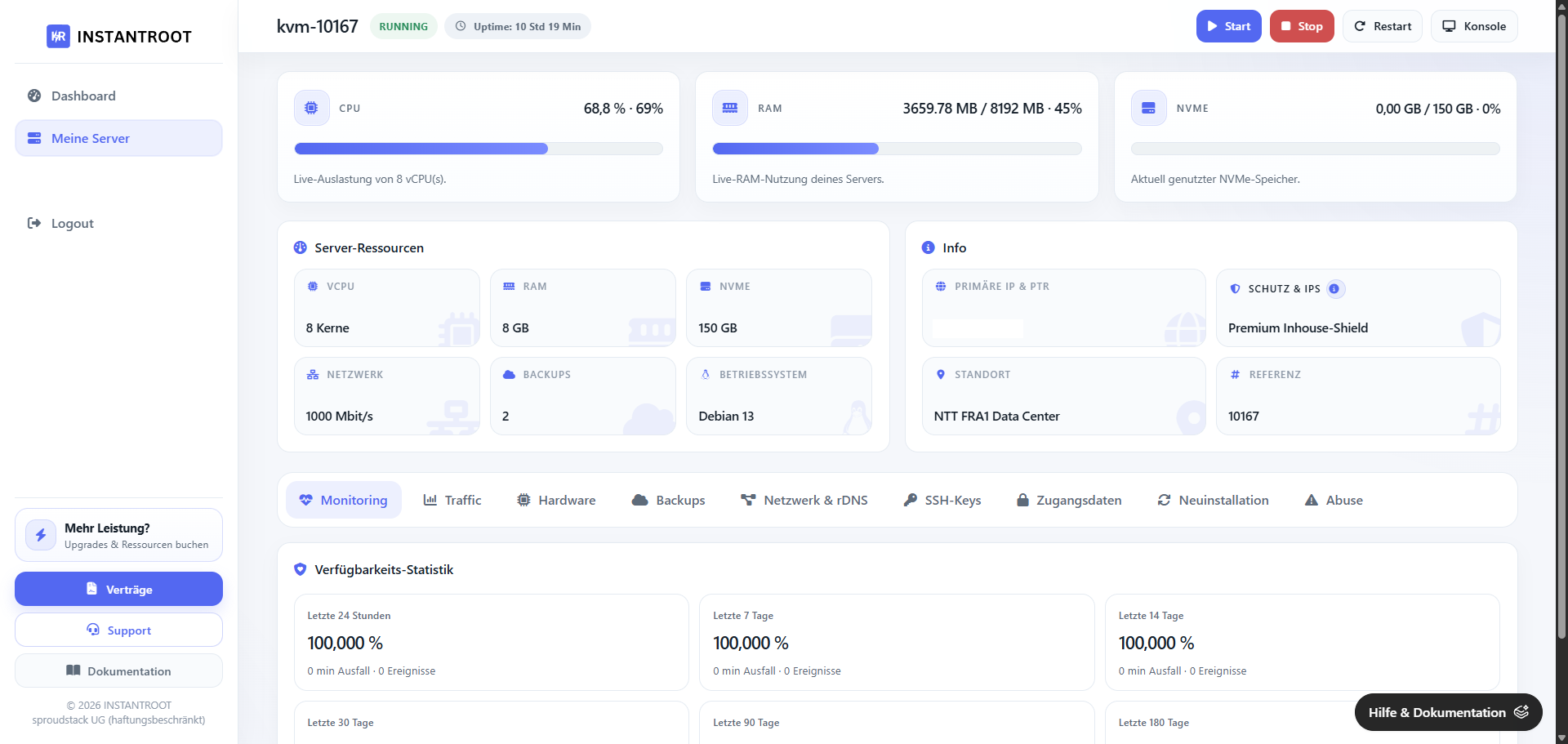Click the vCPU chip icon in resources
The height and width of the screenshot is (744, 1568).
(x=313, y=287)
